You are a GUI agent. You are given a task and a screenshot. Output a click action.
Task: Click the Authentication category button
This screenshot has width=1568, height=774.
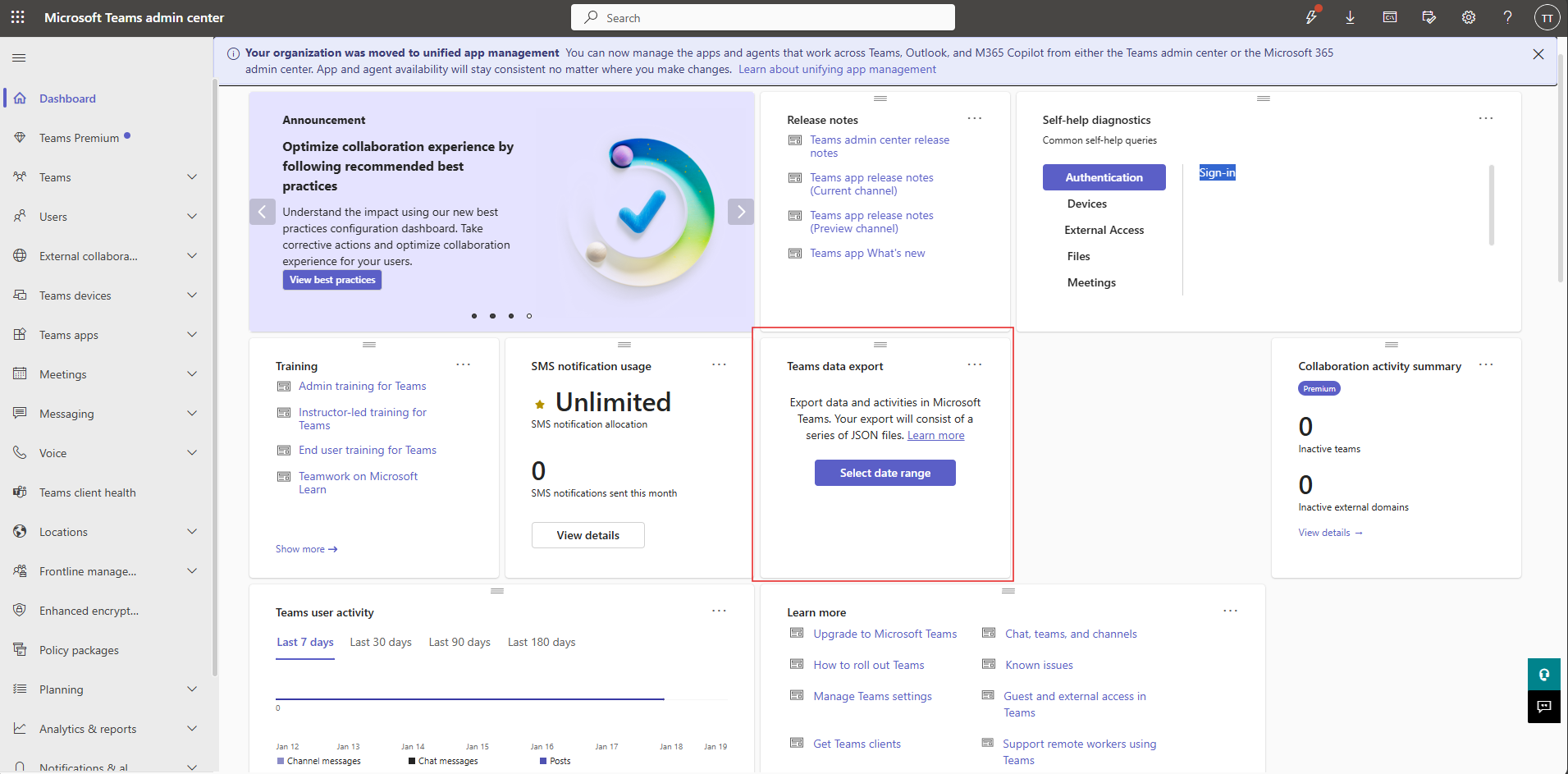(x=1104, y=177)
